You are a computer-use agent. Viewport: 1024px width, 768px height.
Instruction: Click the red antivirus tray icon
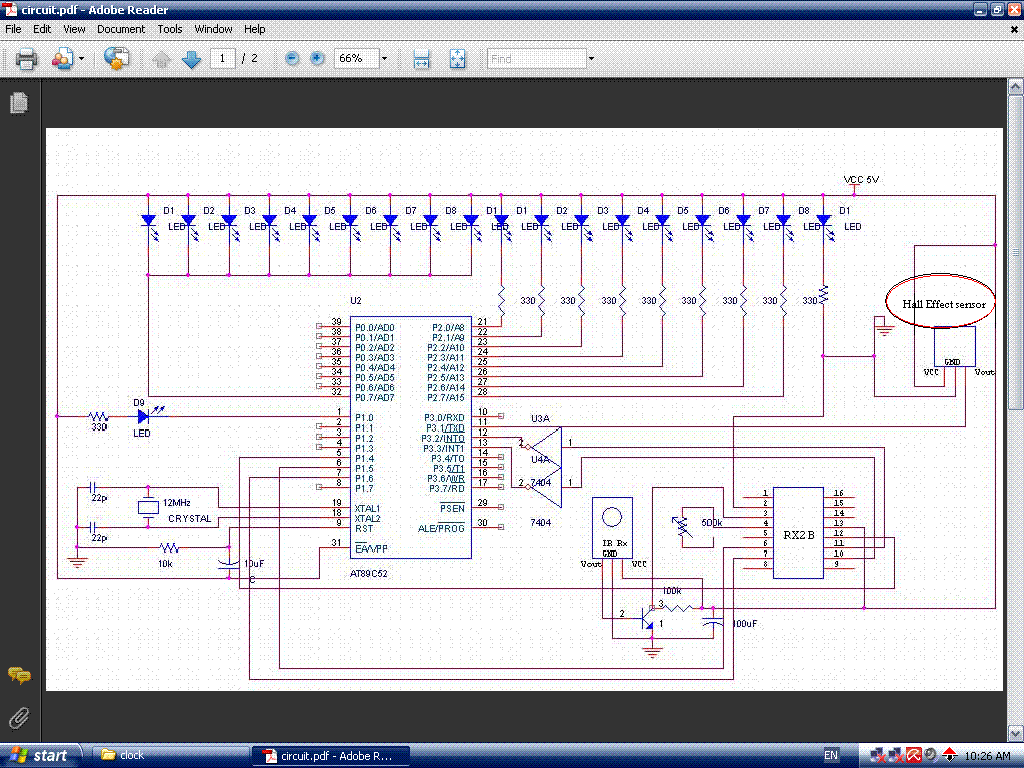tap(913, 756)
